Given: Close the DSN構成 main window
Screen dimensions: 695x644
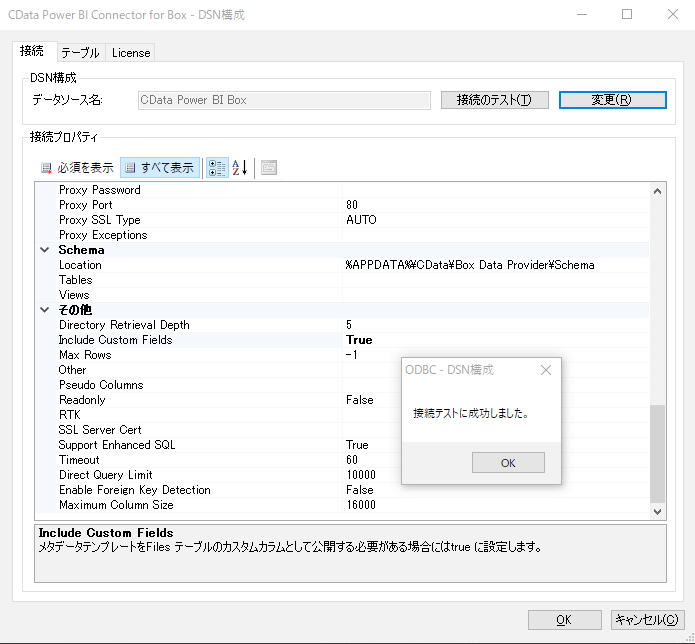Looking at the screenshot, I should point(673,15).
